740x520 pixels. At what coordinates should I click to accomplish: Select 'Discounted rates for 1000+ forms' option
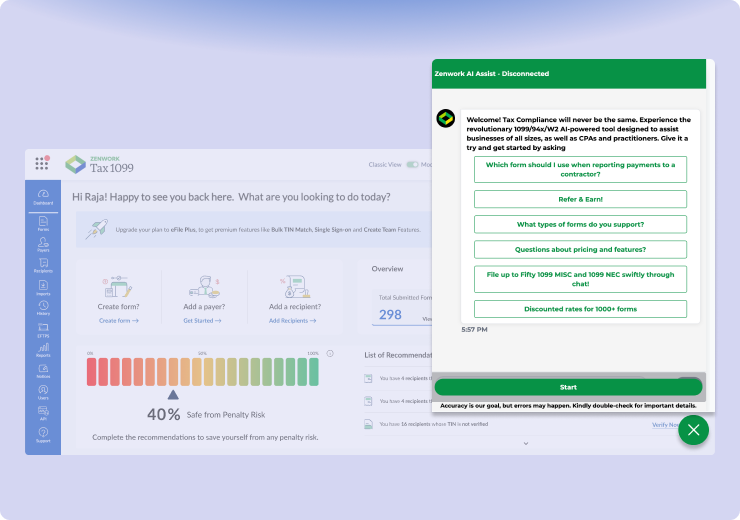pos(580,309)
